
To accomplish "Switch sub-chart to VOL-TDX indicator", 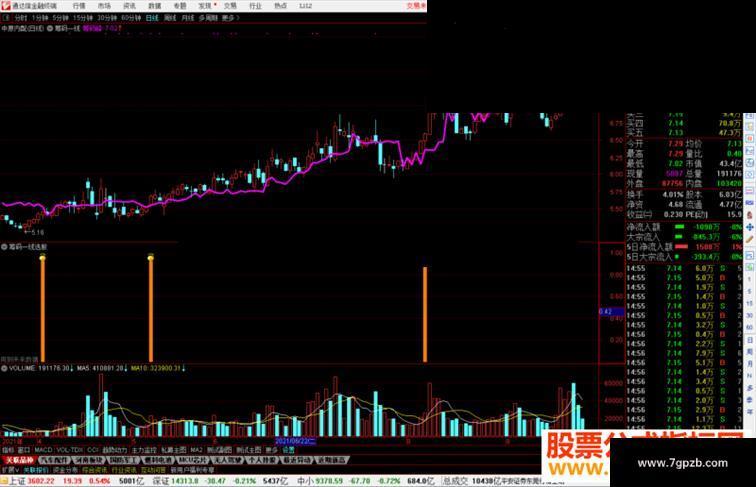I will pos(70,450).
